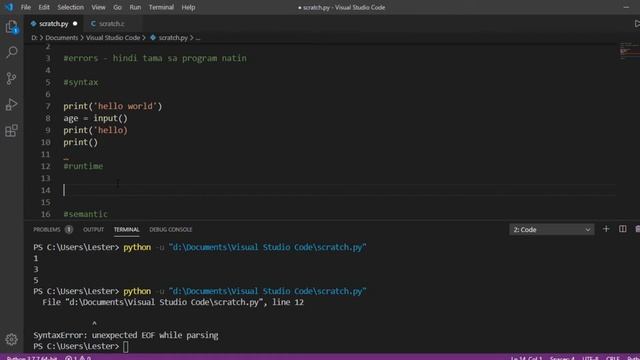The height and width of the screenshot is (360, 640).
Task: Open the Go menu
Action: click(x=117, y=7)
